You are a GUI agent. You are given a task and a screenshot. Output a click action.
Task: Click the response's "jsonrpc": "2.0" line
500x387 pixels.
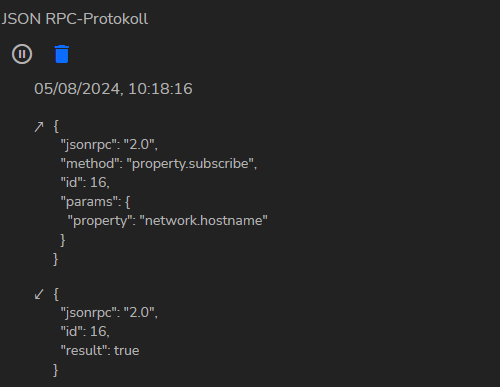[x=109, y=313]
